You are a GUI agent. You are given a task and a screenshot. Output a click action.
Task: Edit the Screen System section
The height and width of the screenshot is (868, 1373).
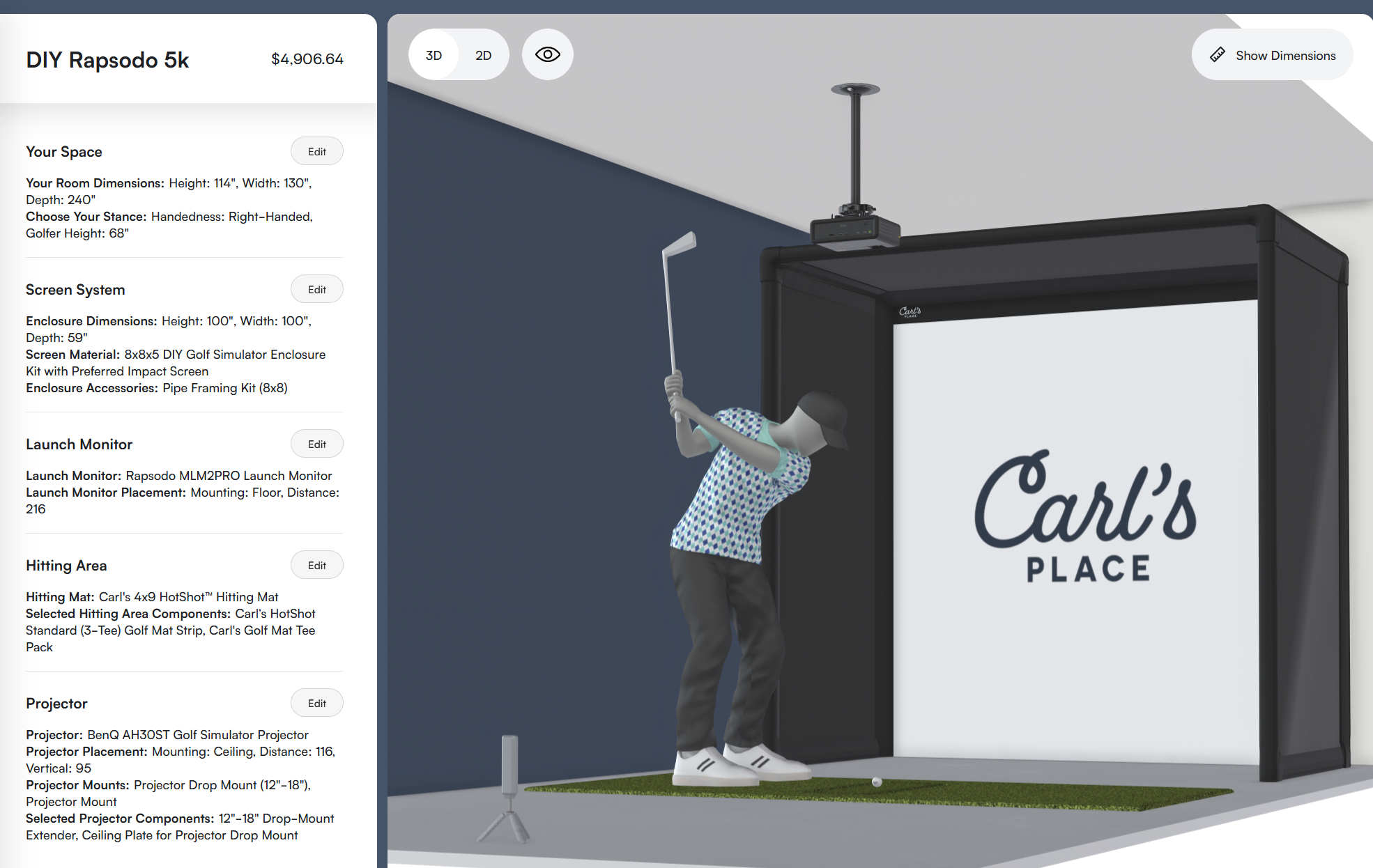316,289
